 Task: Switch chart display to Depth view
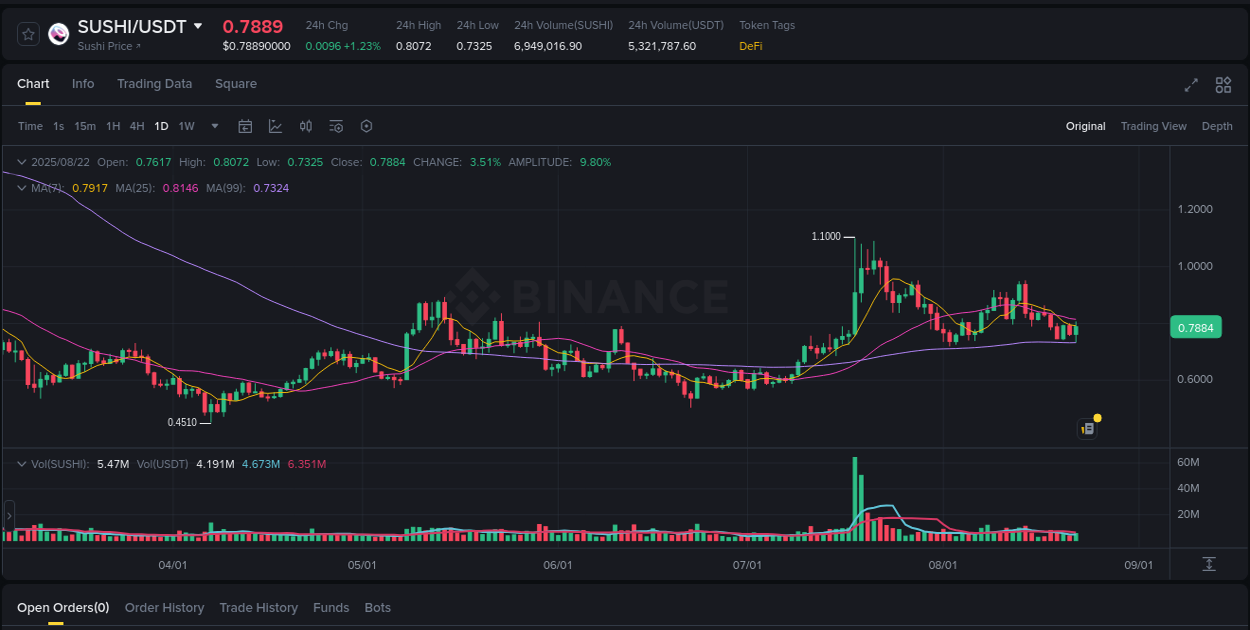1217,126
